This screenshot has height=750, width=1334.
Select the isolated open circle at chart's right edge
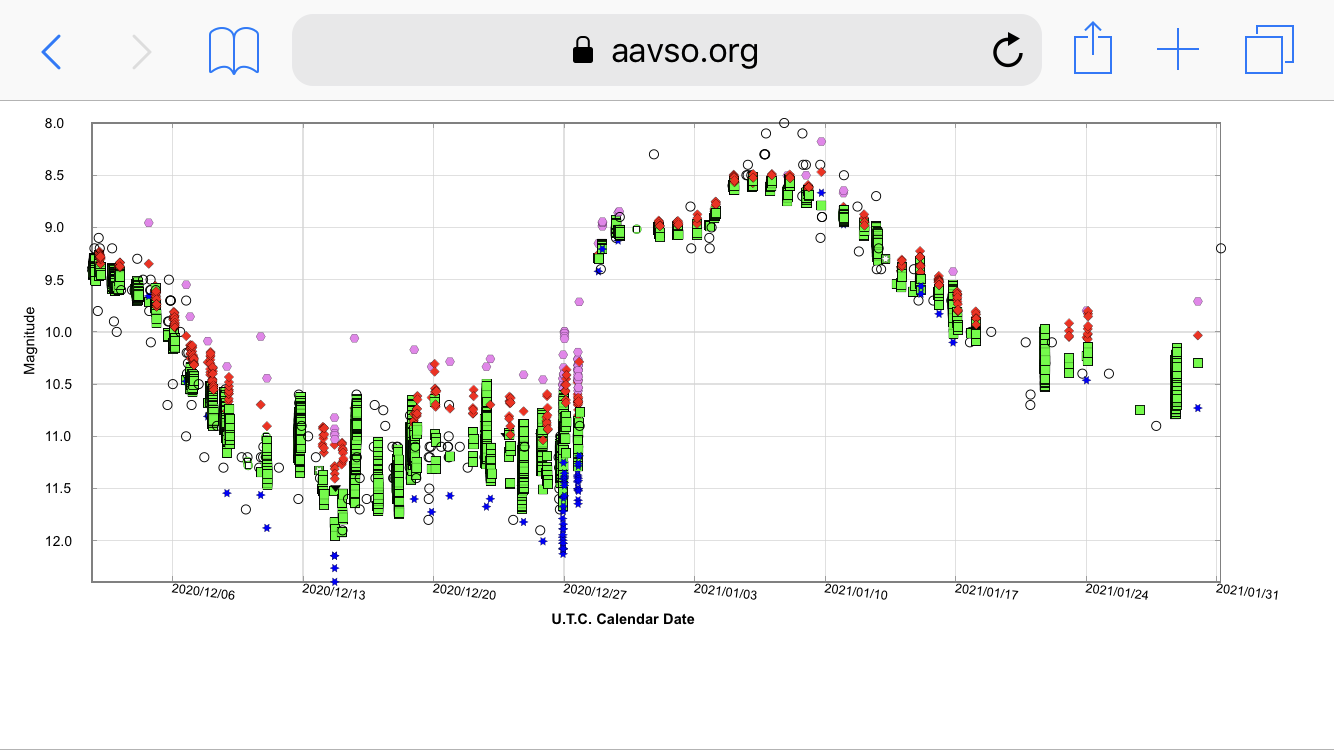1221,248
